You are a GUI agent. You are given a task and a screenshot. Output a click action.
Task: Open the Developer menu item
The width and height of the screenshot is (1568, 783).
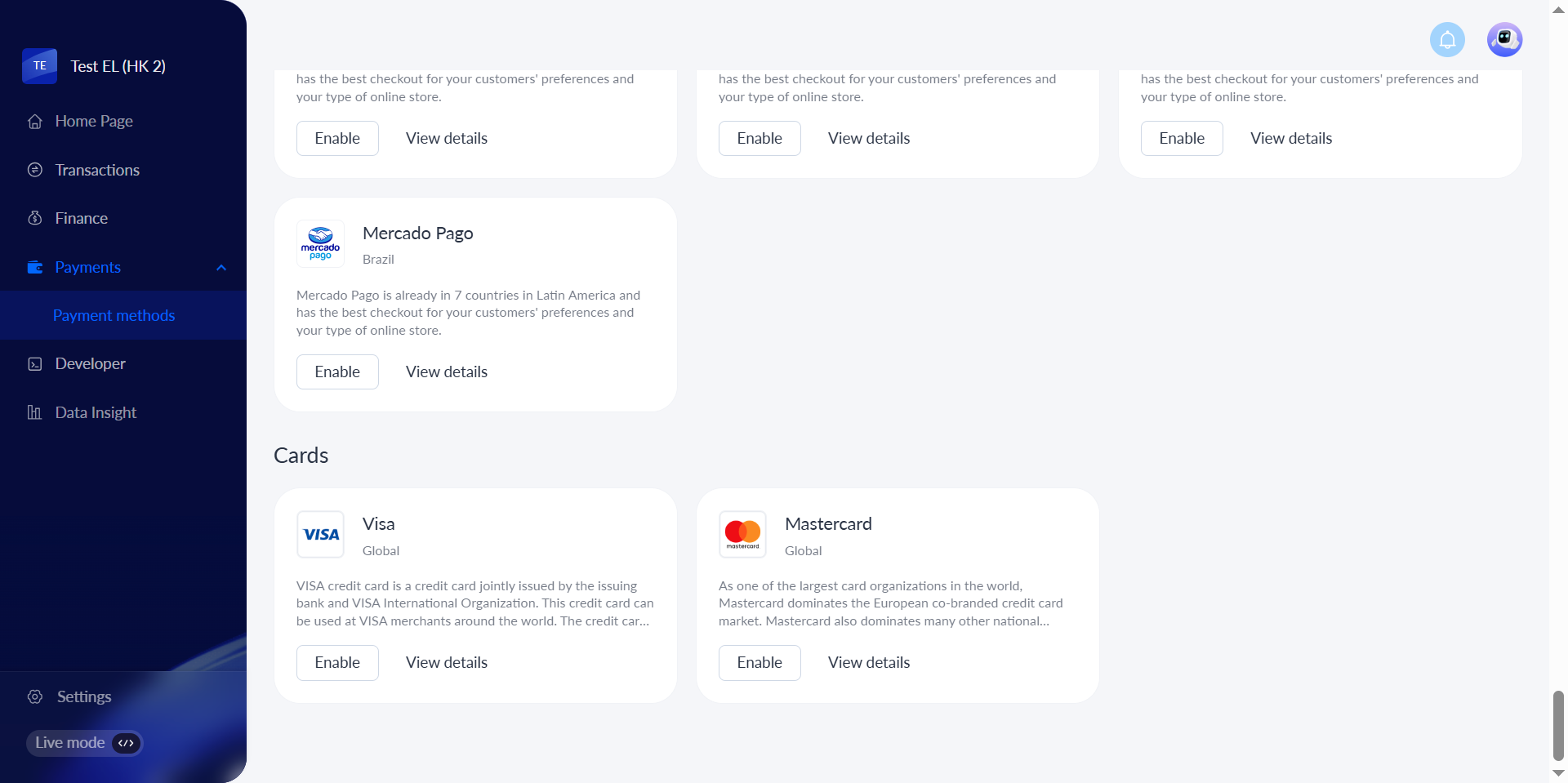pyautogui.click(x=90, y=363)
